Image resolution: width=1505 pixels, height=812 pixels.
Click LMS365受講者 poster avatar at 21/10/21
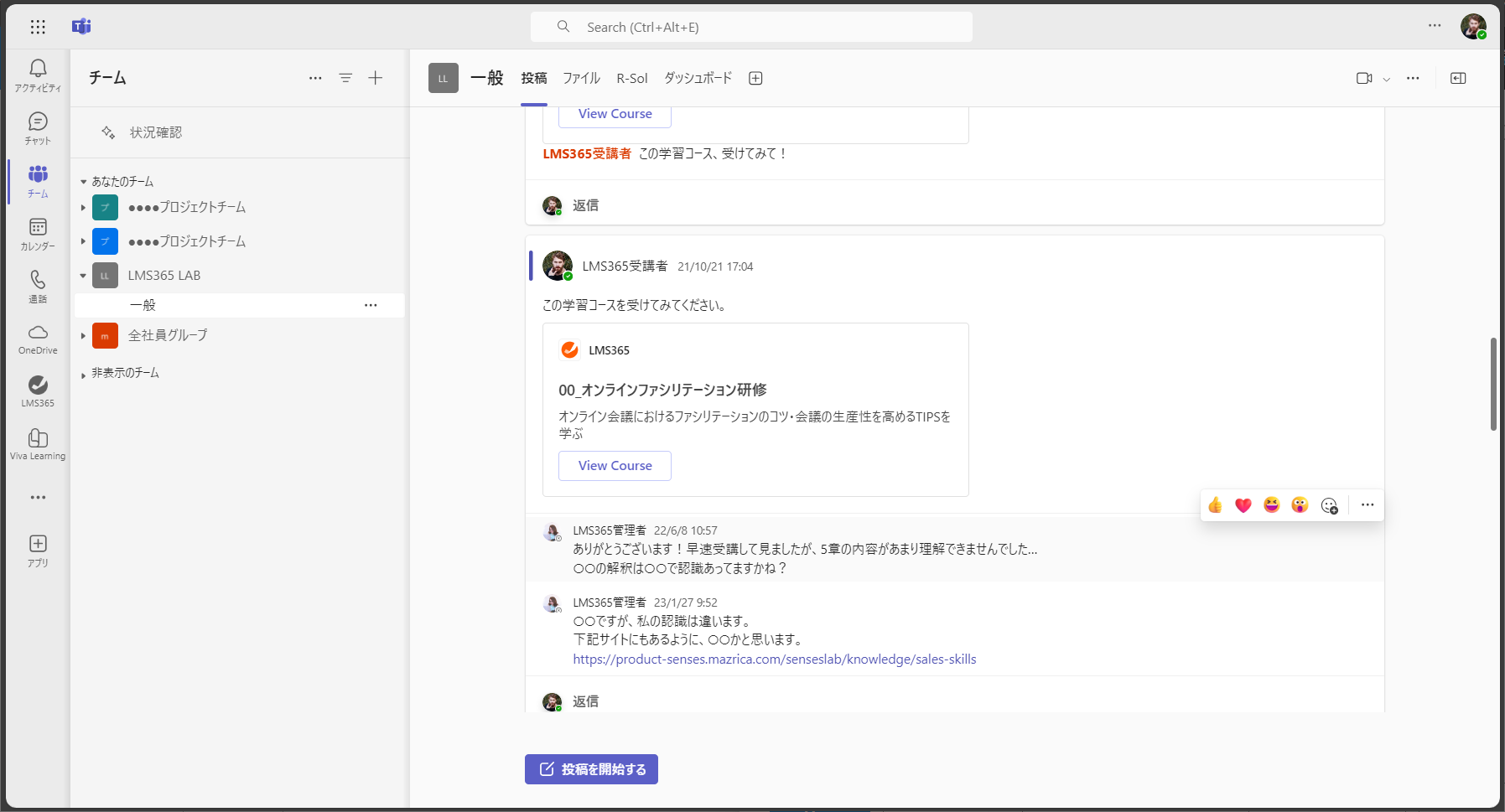[558, 266]
